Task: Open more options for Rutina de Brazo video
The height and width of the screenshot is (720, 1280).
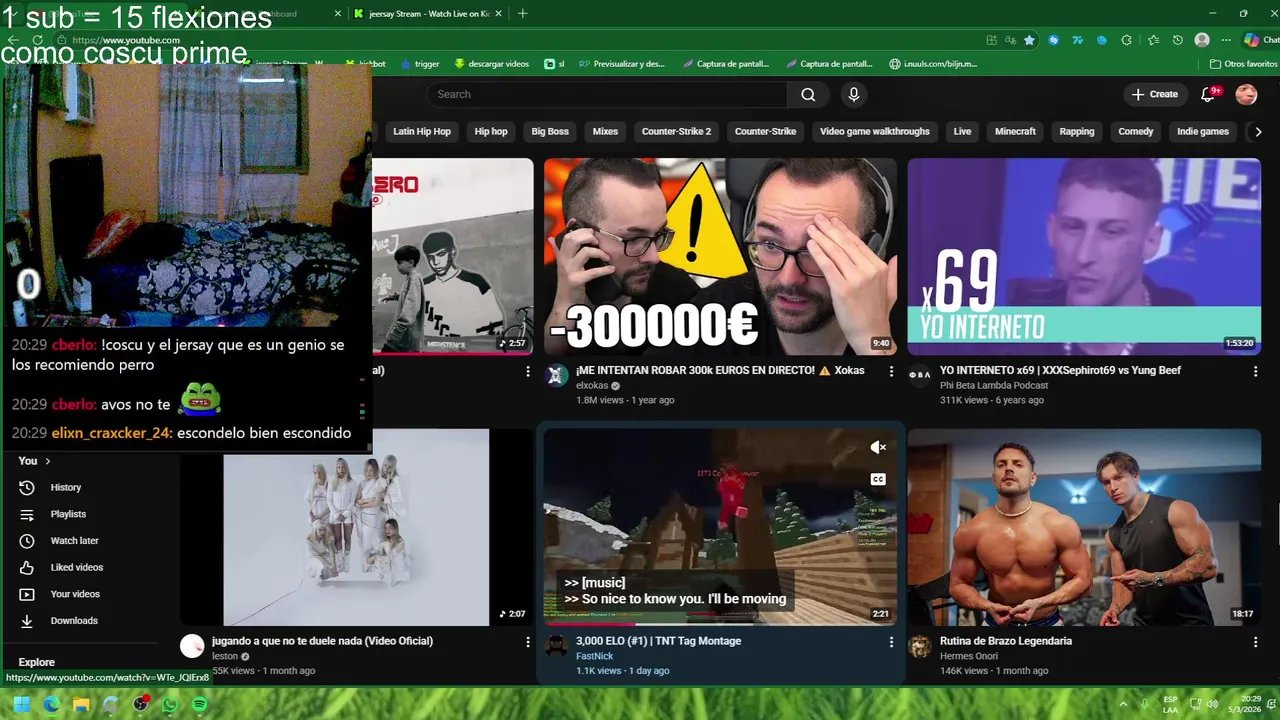Action: 1255,642
